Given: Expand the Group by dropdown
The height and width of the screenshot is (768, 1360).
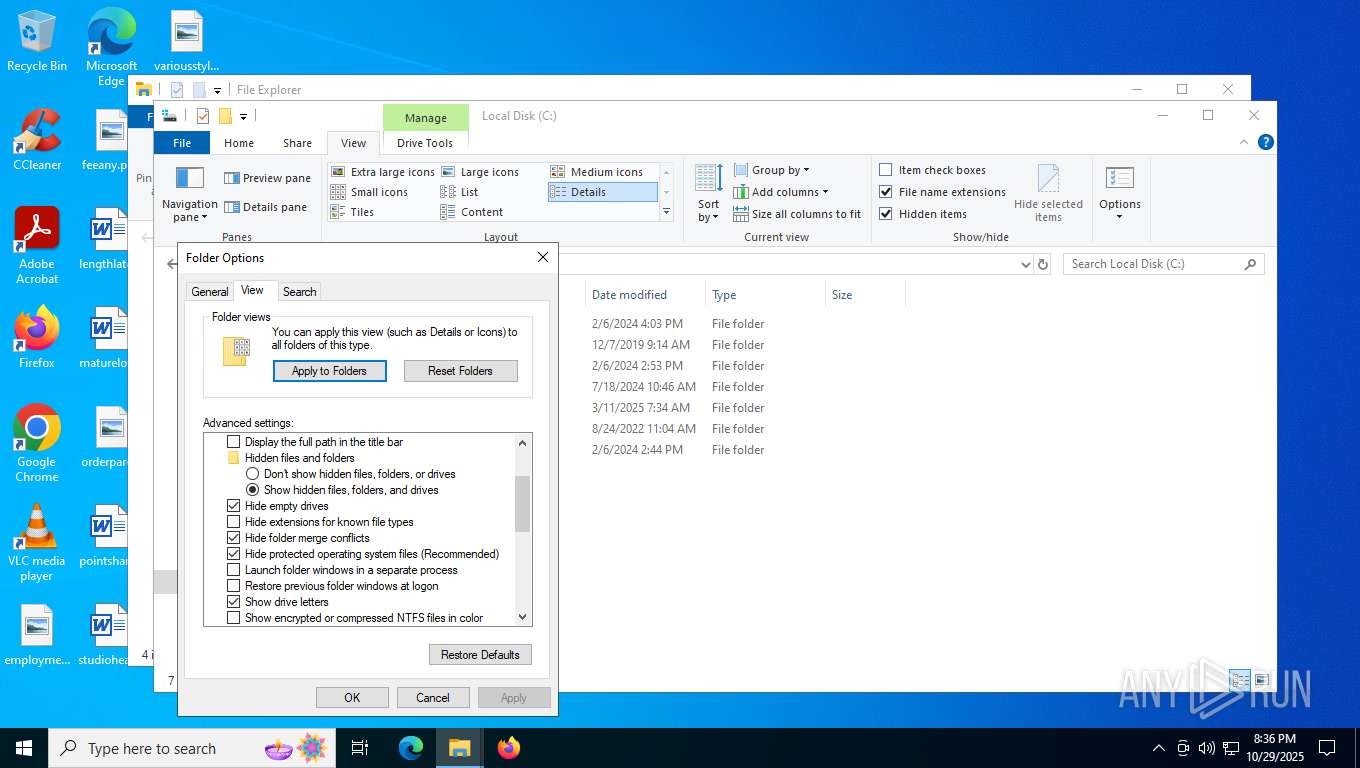Looking at the screenshot, I should [772, 170].
